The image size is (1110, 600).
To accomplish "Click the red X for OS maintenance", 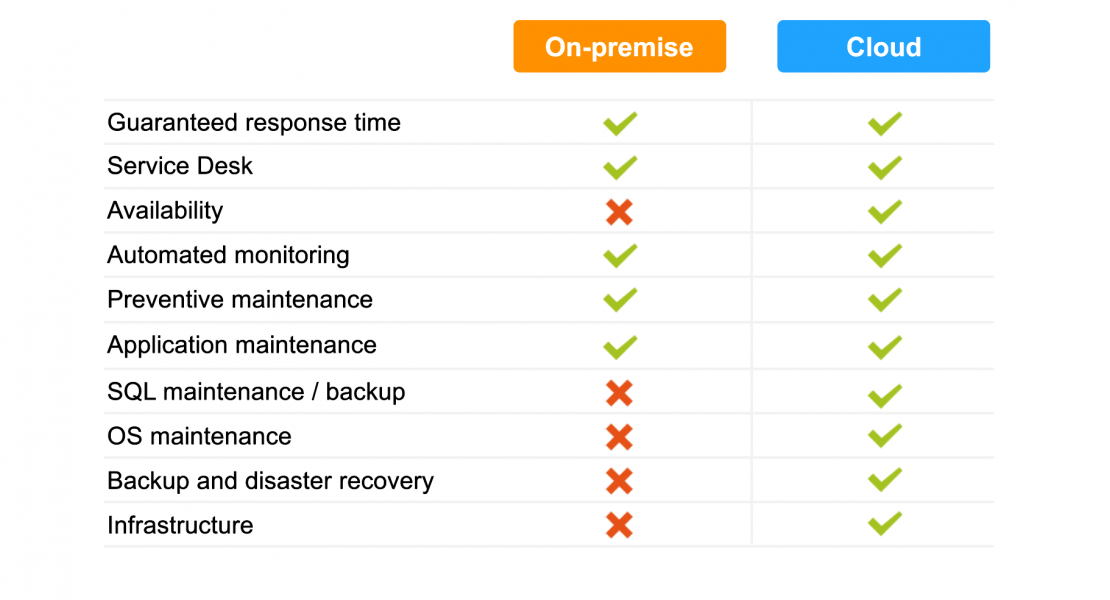I will pyautogui.click(x=619, y=437).
